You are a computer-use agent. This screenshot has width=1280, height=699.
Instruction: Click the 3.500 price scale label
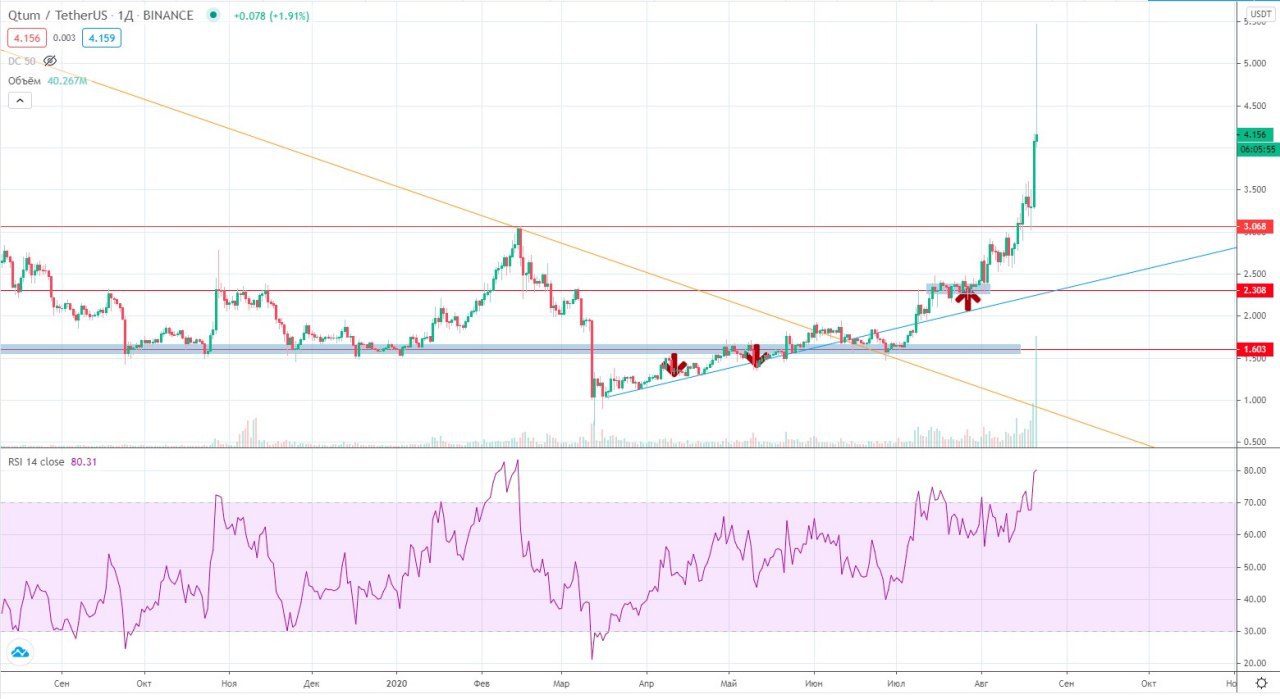1255,189
